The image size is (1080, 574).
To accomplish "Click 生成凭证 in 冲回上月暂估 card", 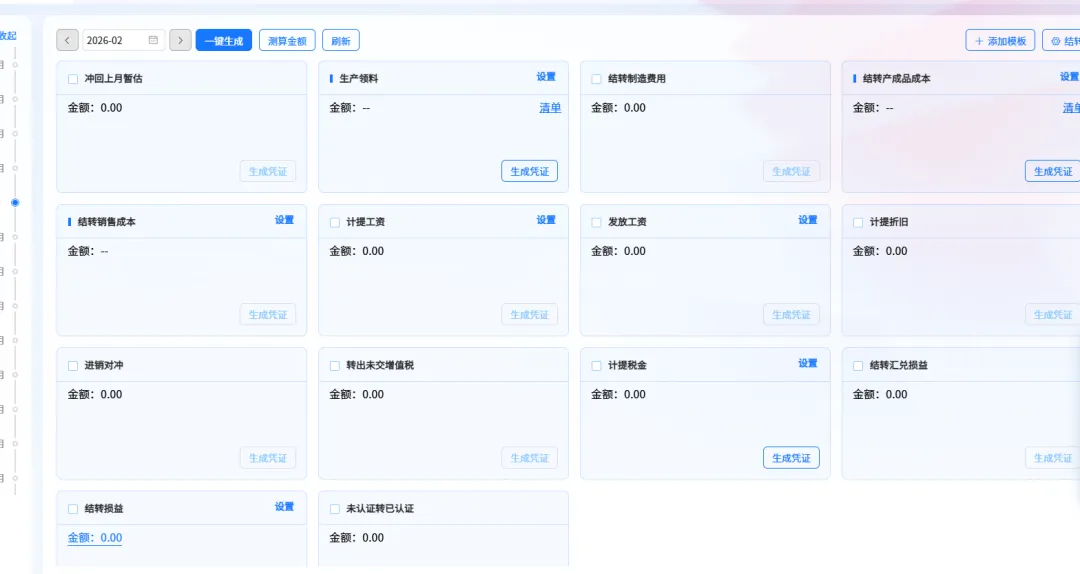I will tap(268, 171).
